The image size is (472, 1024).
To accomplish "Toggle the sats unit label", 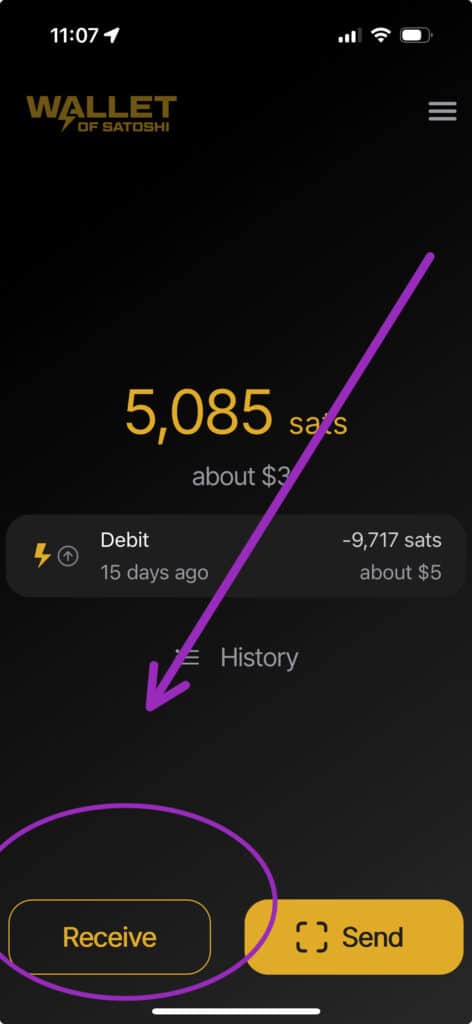I will tap(318, 423).
